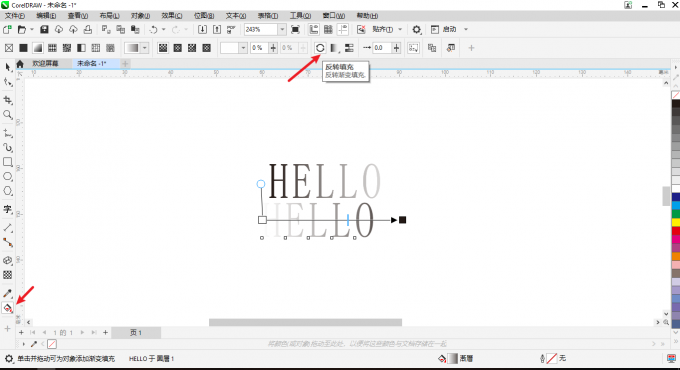Undo the last action with the undo arrow
680x370 pixels.
pos(153,29)
